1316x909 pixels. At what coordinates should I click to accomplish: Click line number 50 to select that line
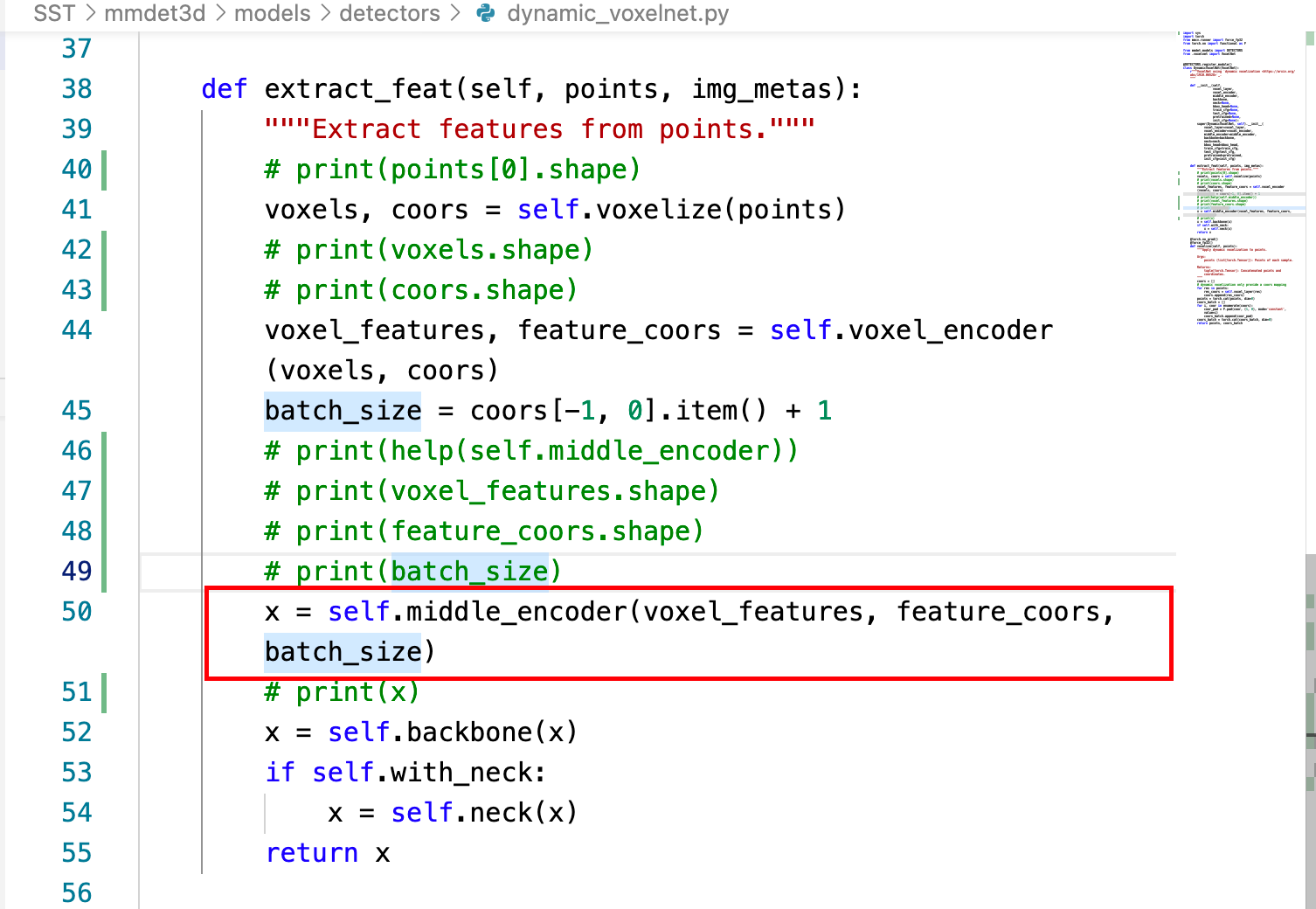pyautogui.click(x=77, y=611)
